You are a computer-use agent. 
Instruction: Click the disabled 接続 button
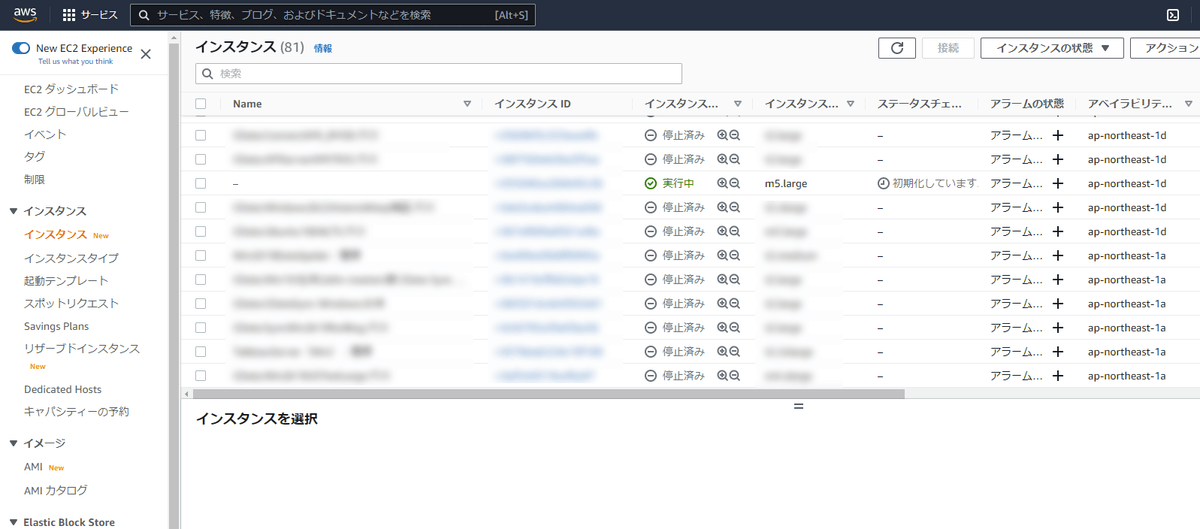(x=948, y=48)
